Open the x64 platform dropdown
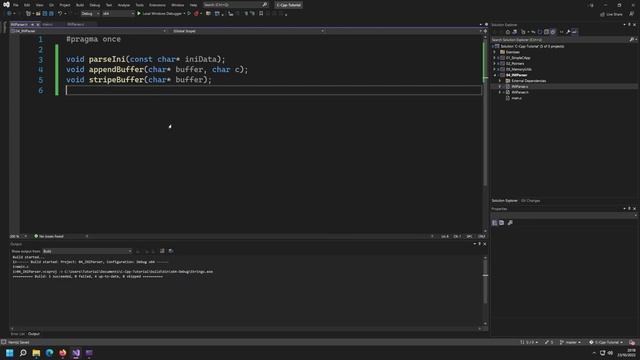The height and width of the screenshot is (360, 640). [x=118, y=13]
